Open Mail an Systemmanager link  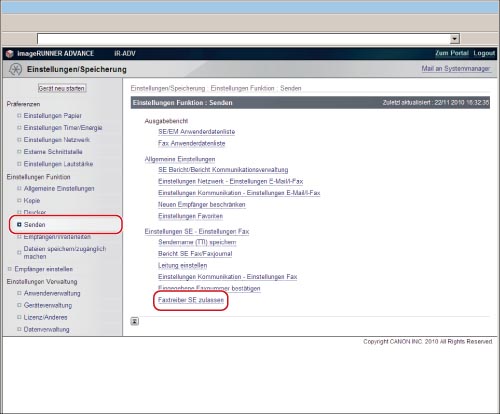click(x=456, y=69)
